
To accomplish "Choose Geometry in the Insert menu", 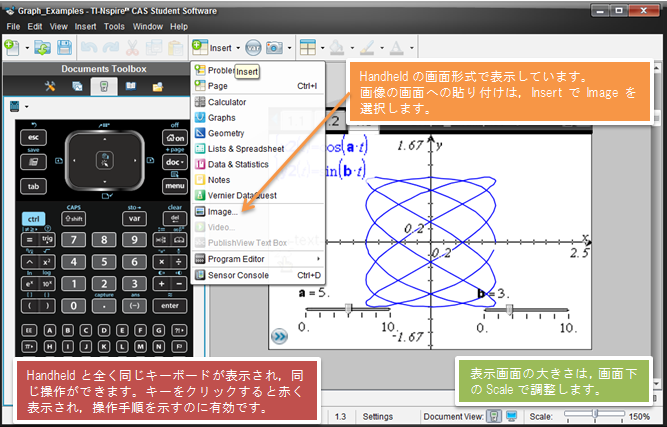I will coord(257,133).
